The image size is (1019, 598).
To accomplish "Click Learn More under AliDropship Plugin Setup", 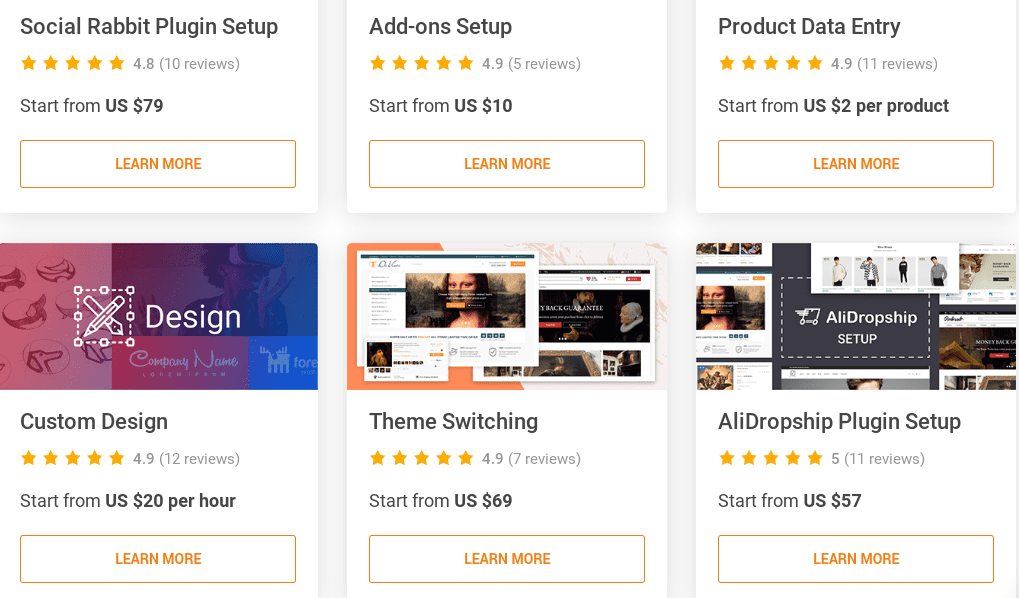I will point(856,559).
